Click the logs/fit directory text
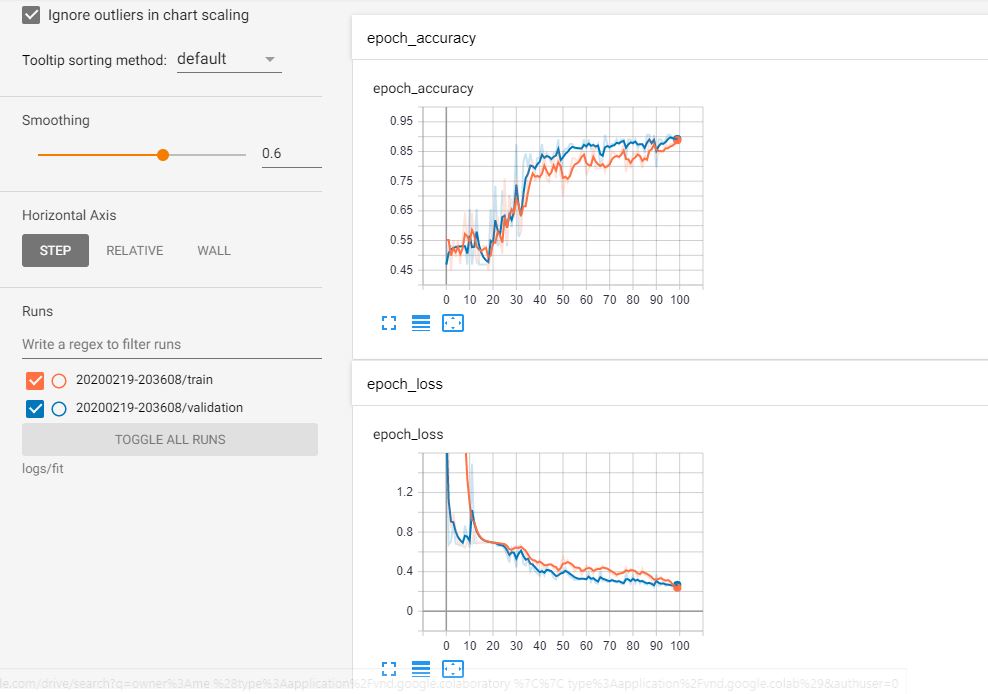 pos(42,468)
